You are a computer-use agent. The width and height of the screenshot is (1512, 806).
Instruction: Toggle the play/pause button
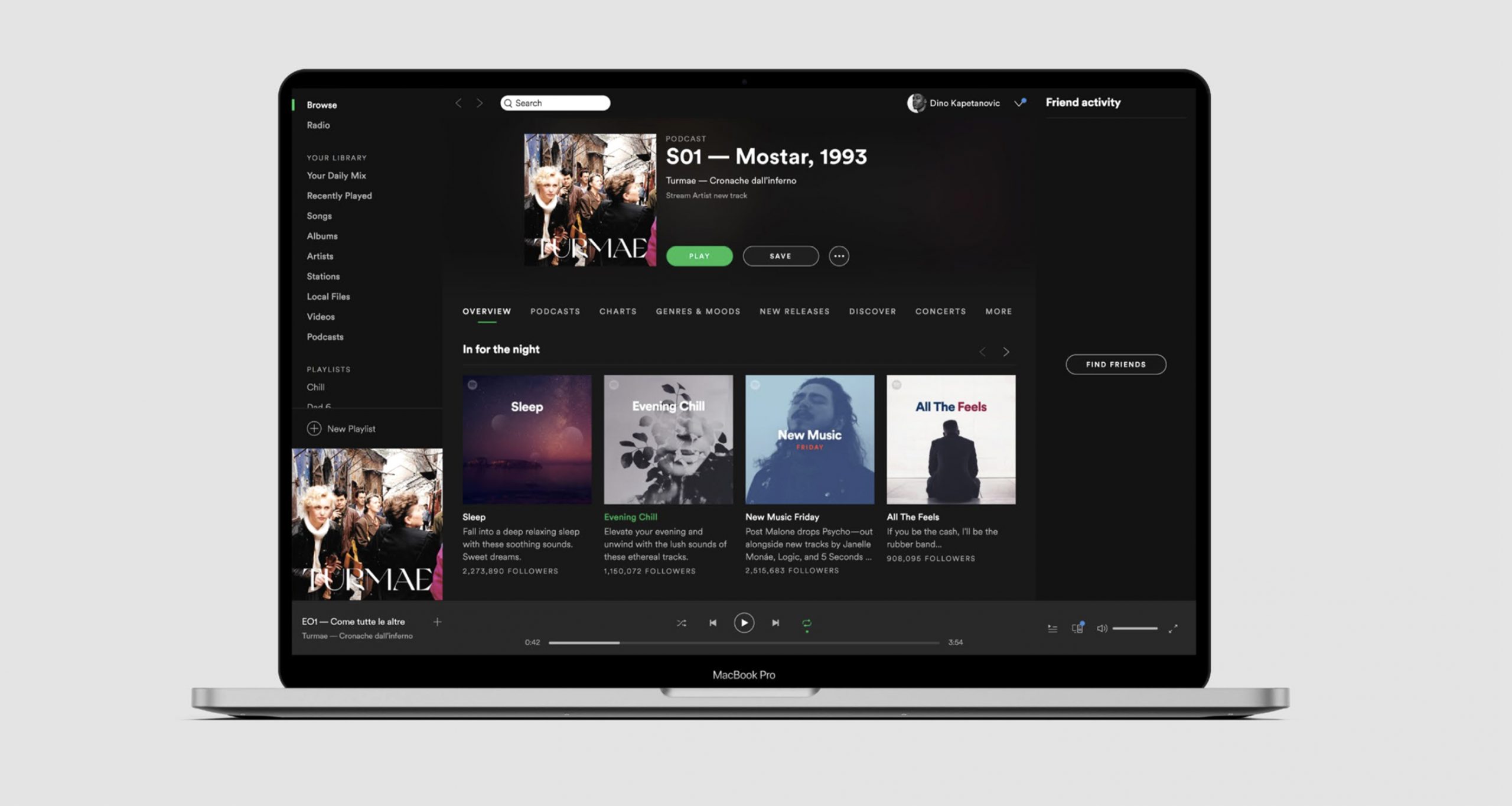pyautogui.click(x=743, y=622)
